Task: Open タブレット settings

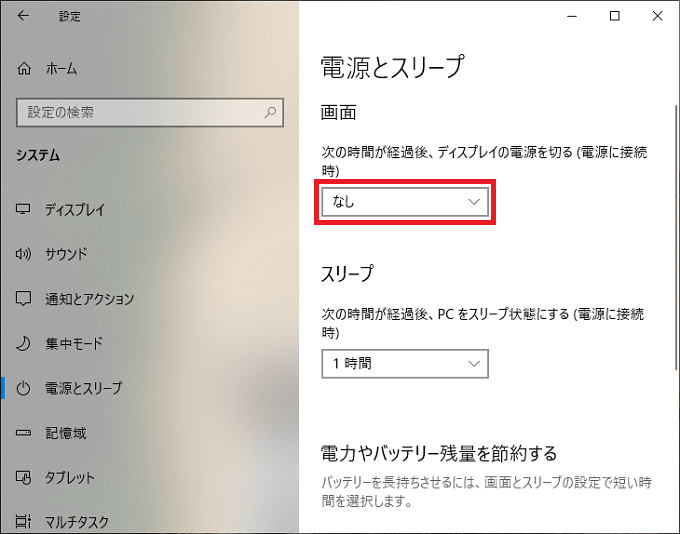Action: [x=70, y=478]
